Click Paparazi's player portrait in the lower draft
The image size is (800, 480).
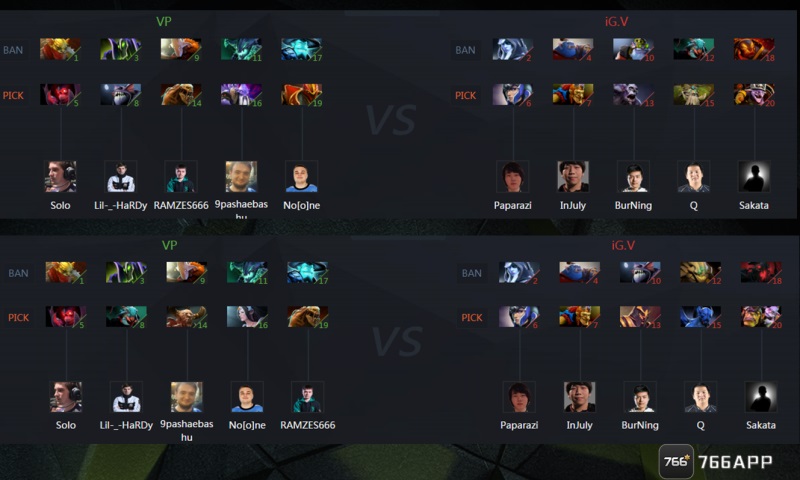pyautogui.click(x=519, y=397)
